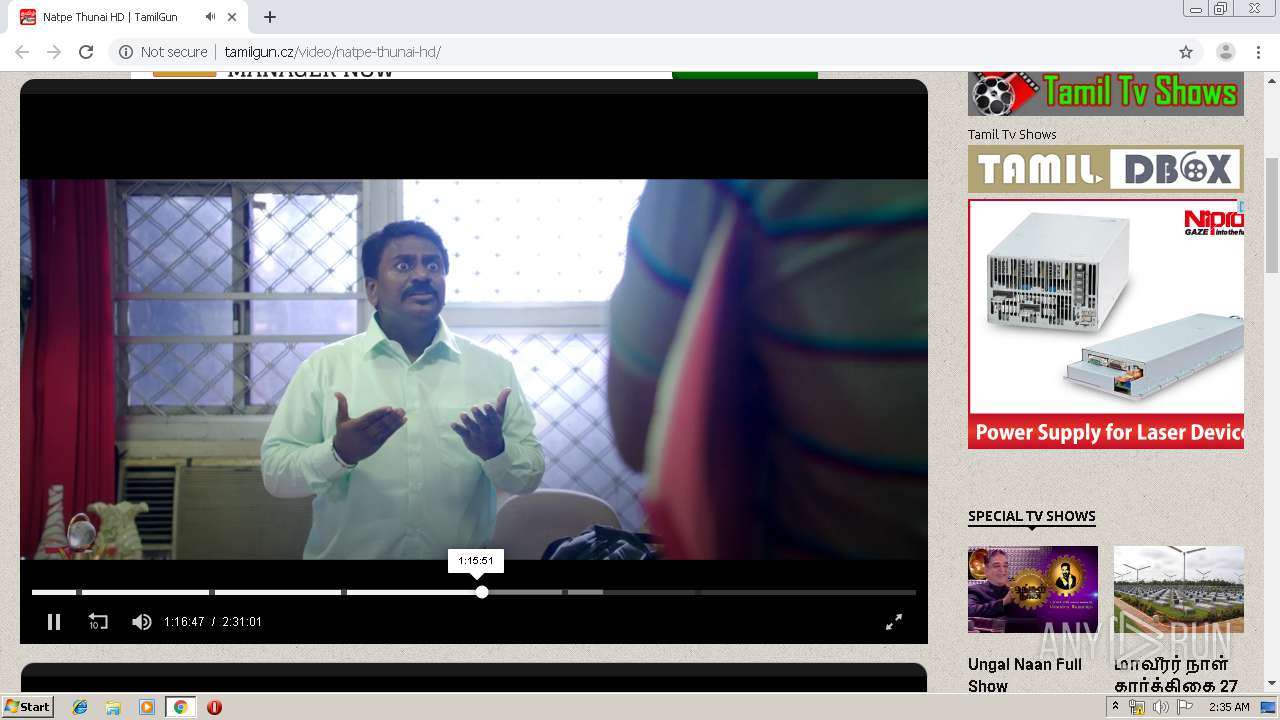Mute tab audio speaker icon
This screenshot has height=720, width=1280.
point(210,17)
